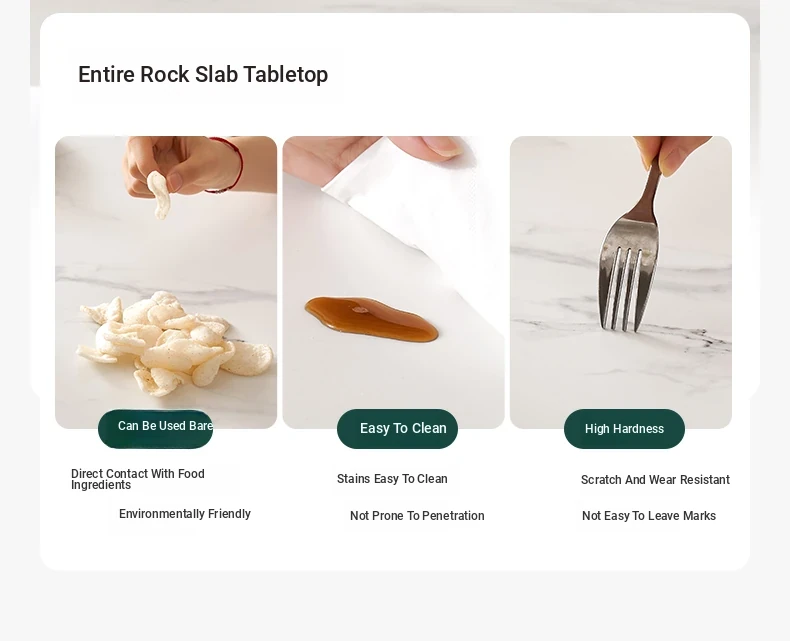Image resolution: width=790 pixels, height=641 pixels.
Task: Click the 'Environmentally Friendly' text
Action: coord(185,514)
